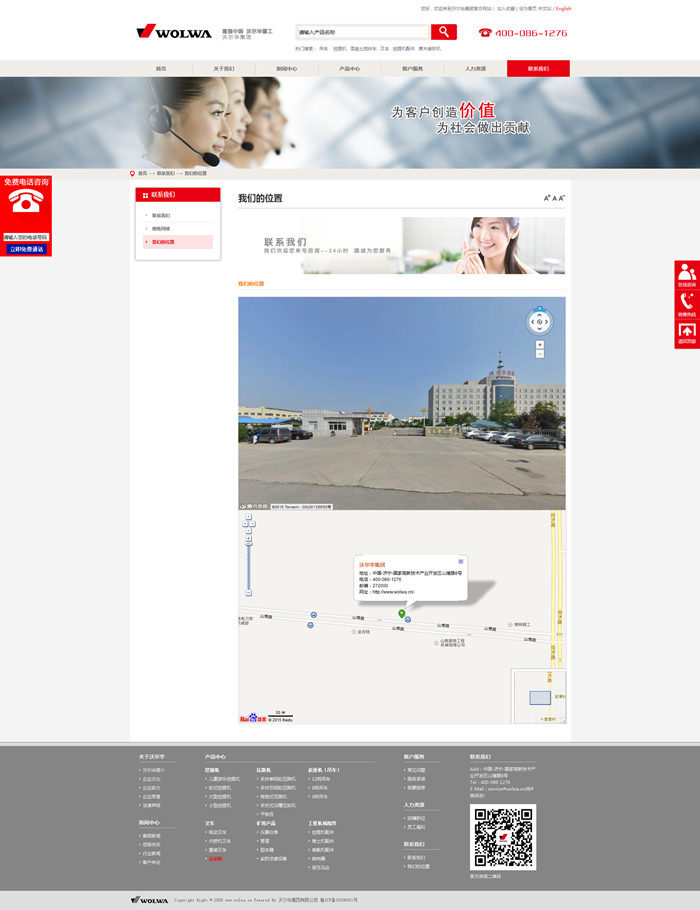Click the phone number input in free call widget
The image size is (700, 910).
[26, 237]
